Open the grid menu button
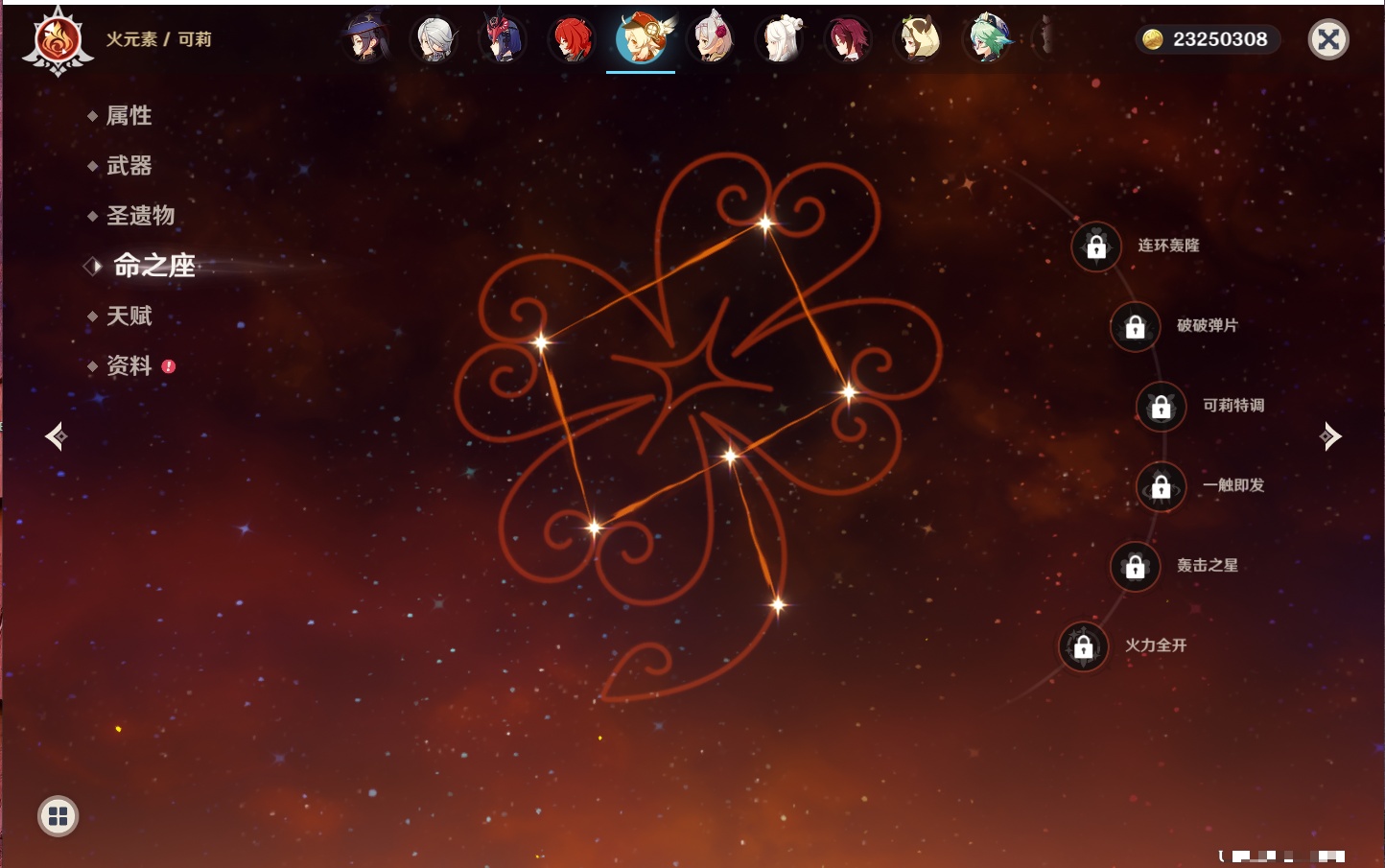Screen dimensions: 1385x868 click(x=58, y=816)
